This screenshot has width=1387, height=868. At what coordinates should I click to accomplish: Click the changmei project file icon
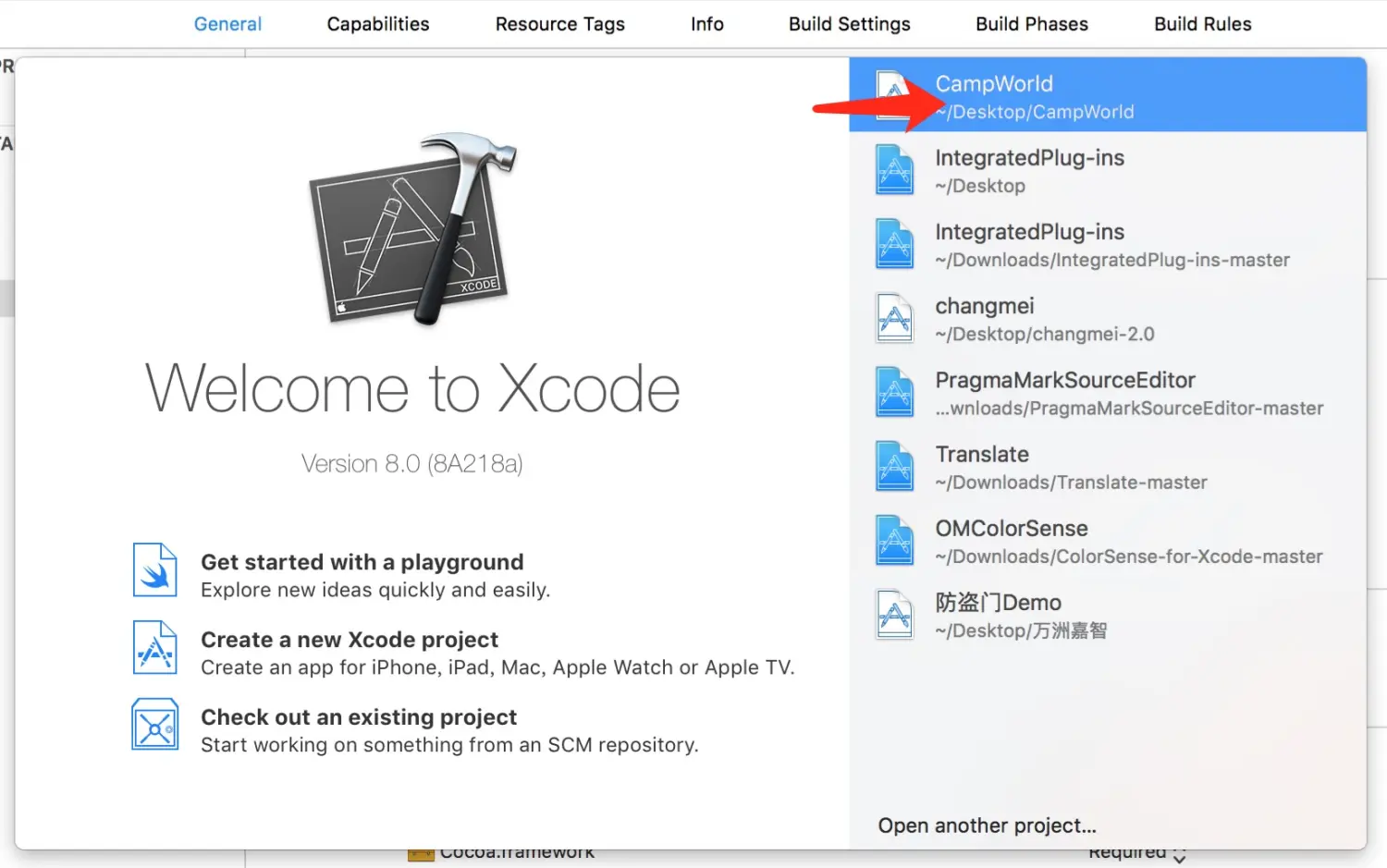coord(894,318)
